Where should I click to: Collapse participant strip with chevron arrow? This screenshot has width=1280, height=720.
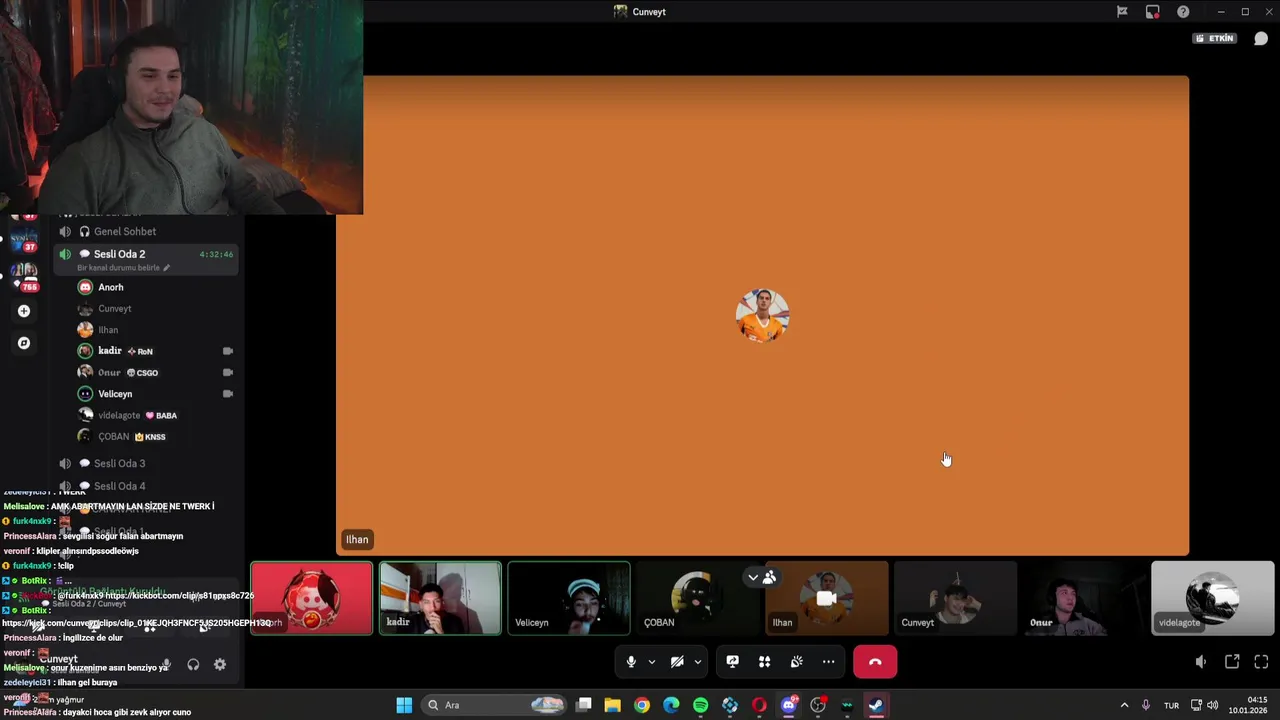click(753, 577)
